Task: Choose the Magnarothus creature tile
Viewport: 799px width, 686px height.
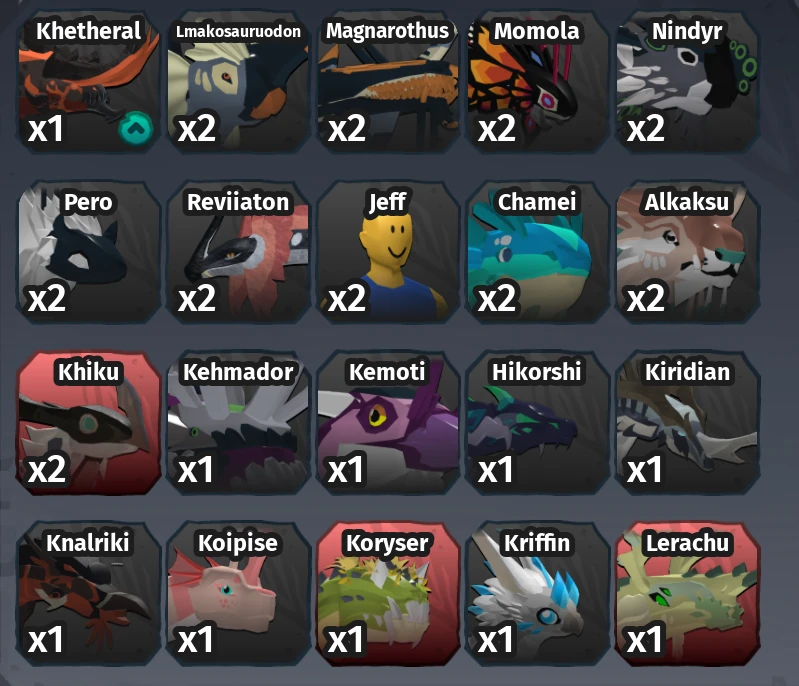Action: (388, 82)
